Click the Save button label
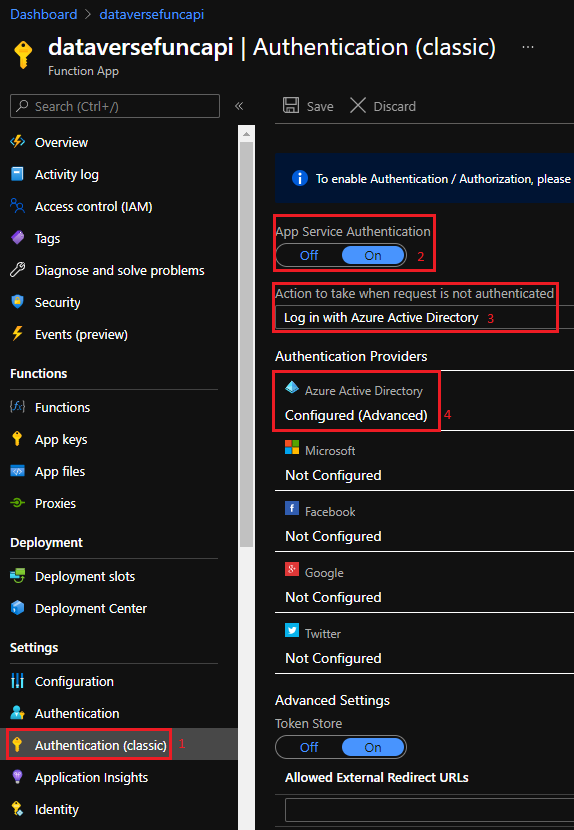Viewport: 574px width, 830px height. 320,106
